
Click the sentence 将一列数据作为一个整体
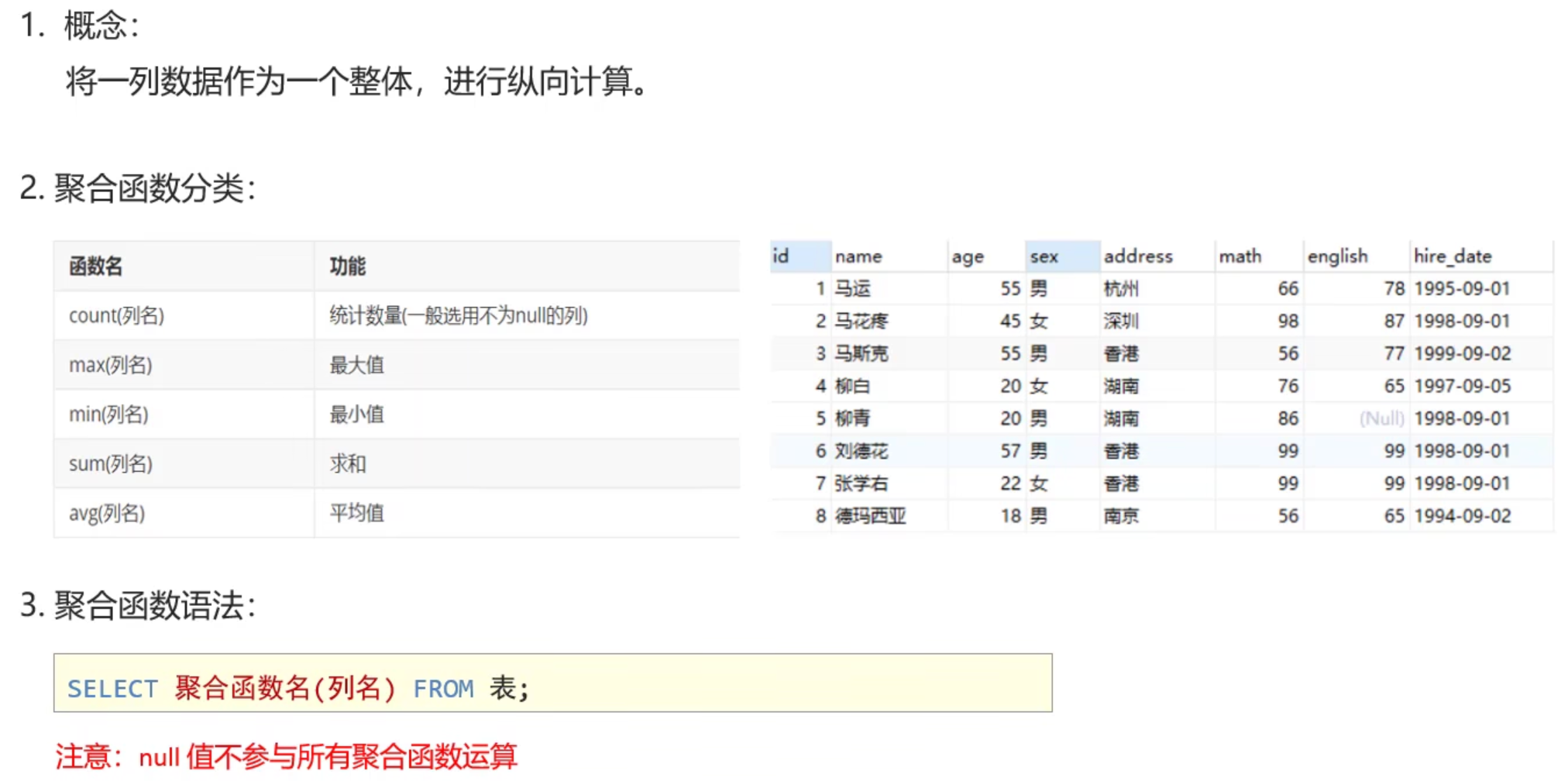click(239, 81)
